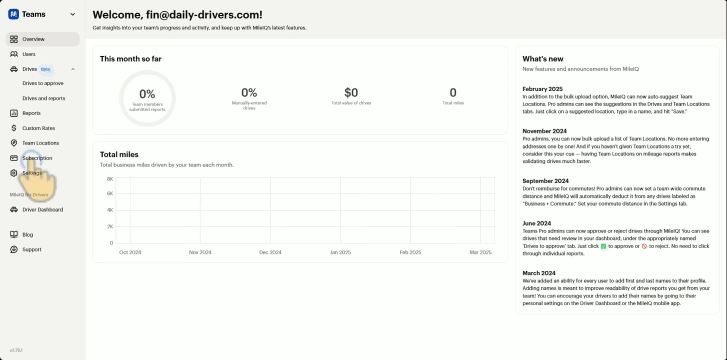Viewport: 727px width, 360px height.
Task: Click the Oct 2024 axis label
Action: [x=130, y=252]
